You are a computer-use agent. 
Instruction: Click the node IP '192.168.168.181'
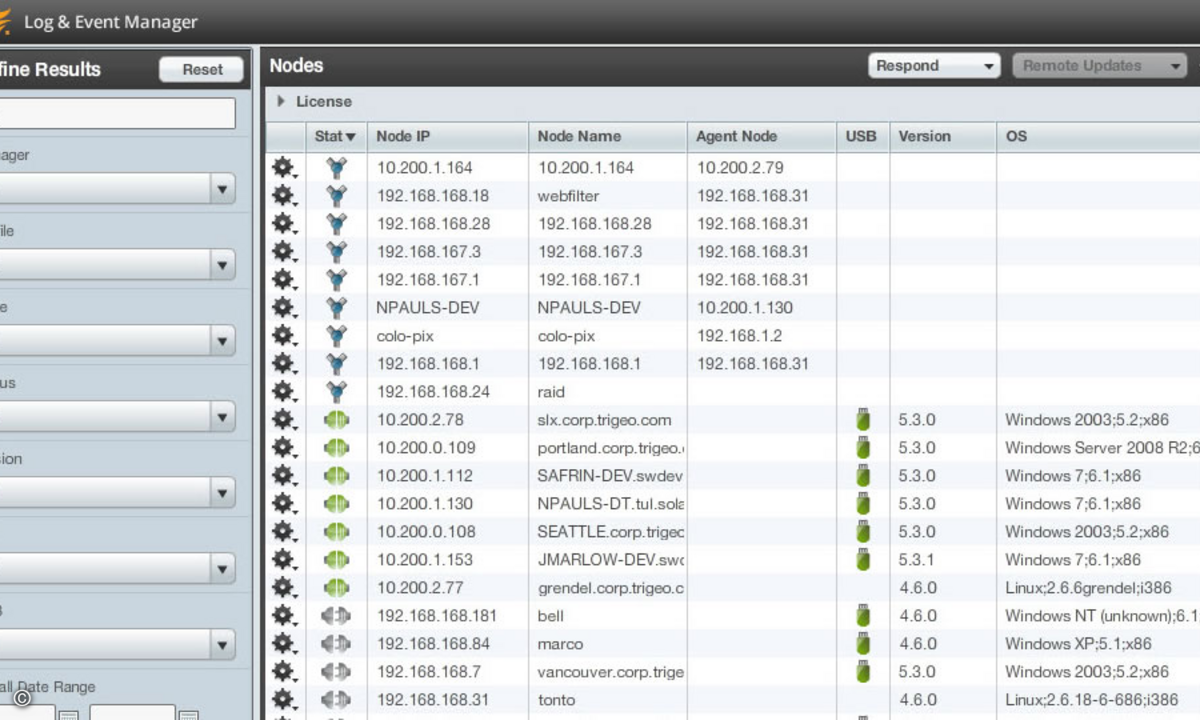tap(437, 616)
